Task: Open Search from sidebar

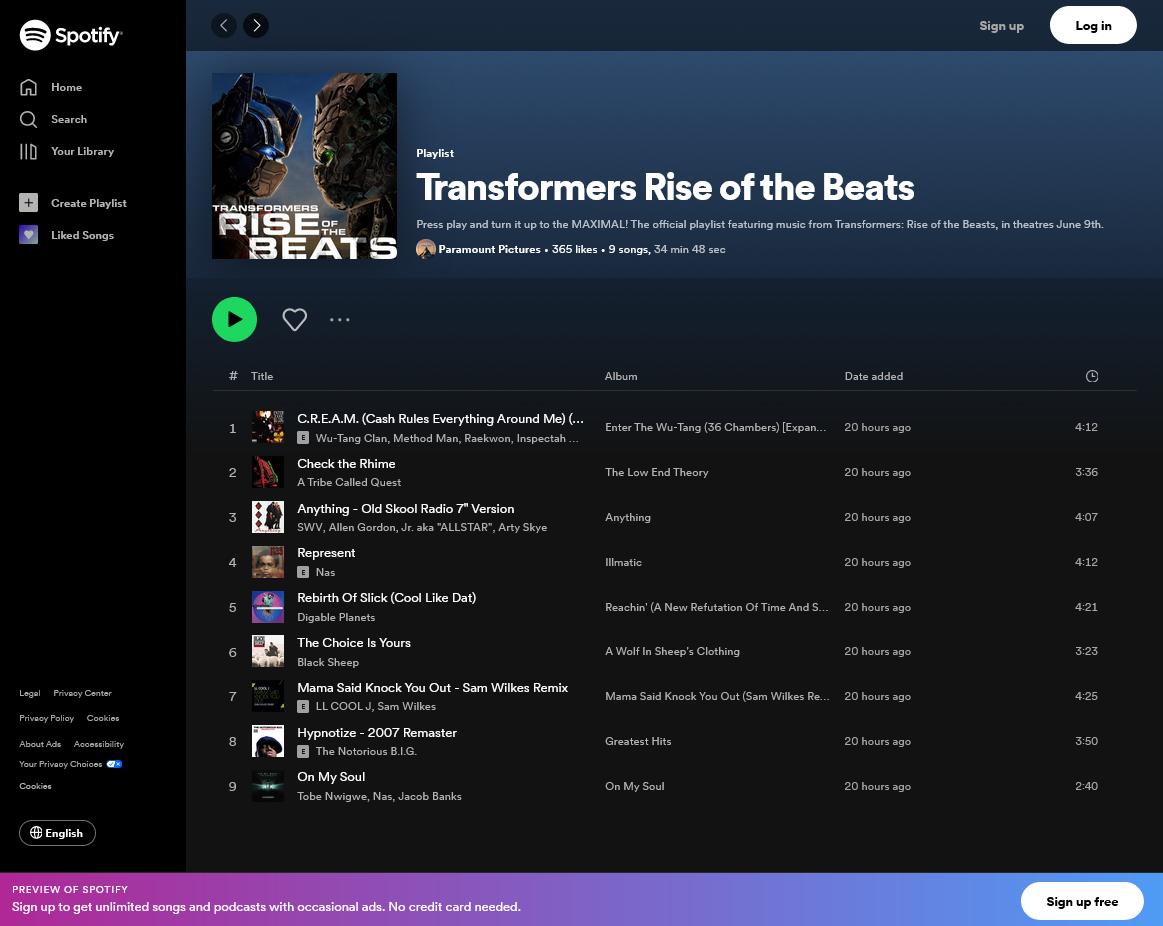Action: click(x=53, y=119)
